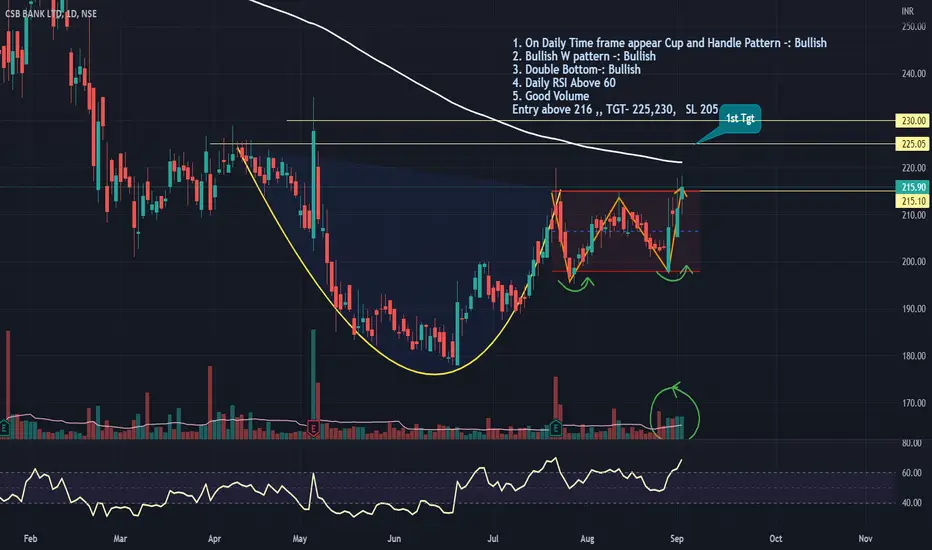Screen dimensions: 932x550
Task: Select text 'Double Bottom-: Bullish'
Action: (x=582, y=70)
